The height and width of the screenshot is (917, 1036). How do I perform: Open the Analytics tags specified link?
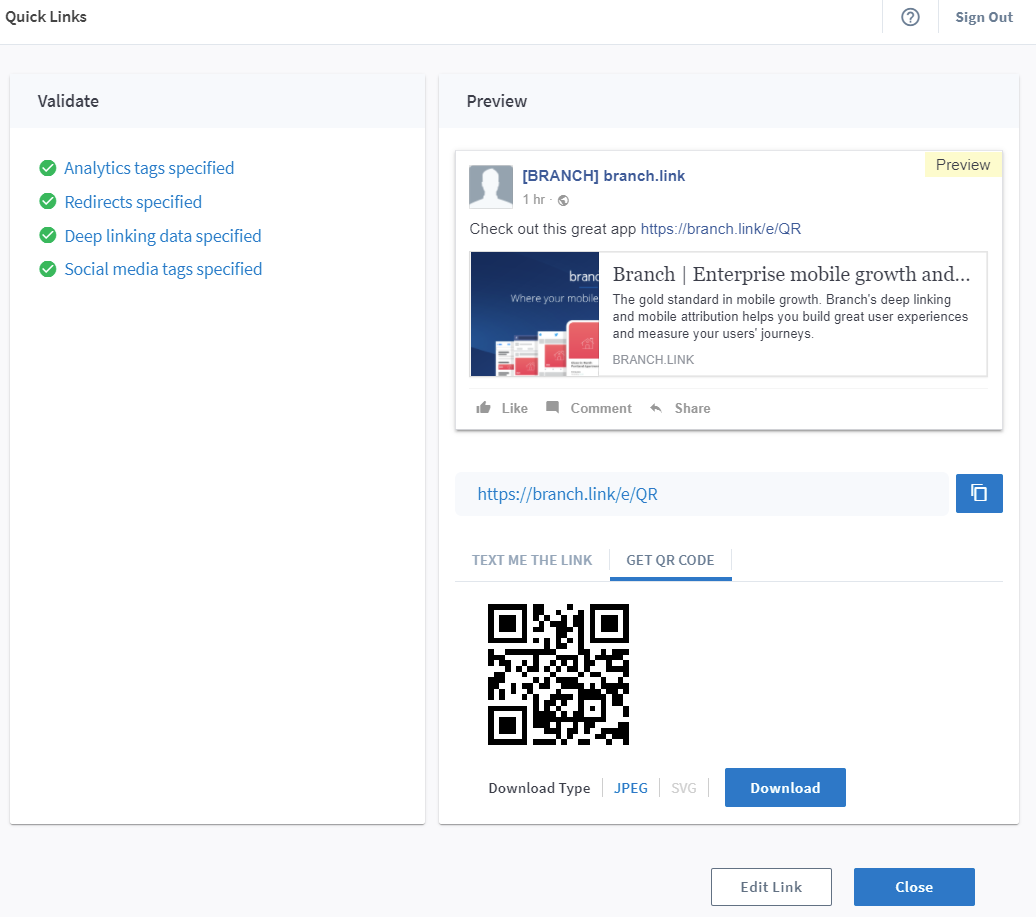coord(149,168)
